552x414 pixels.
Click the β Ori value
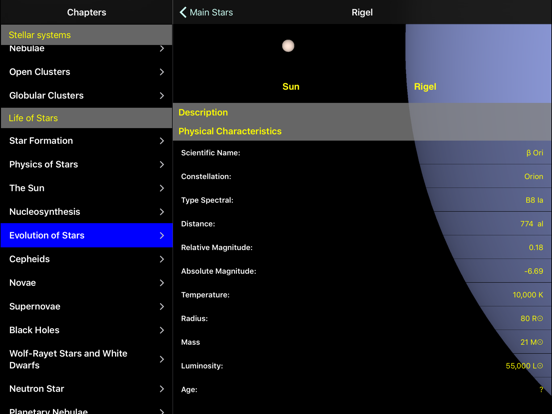coord(535,153)
